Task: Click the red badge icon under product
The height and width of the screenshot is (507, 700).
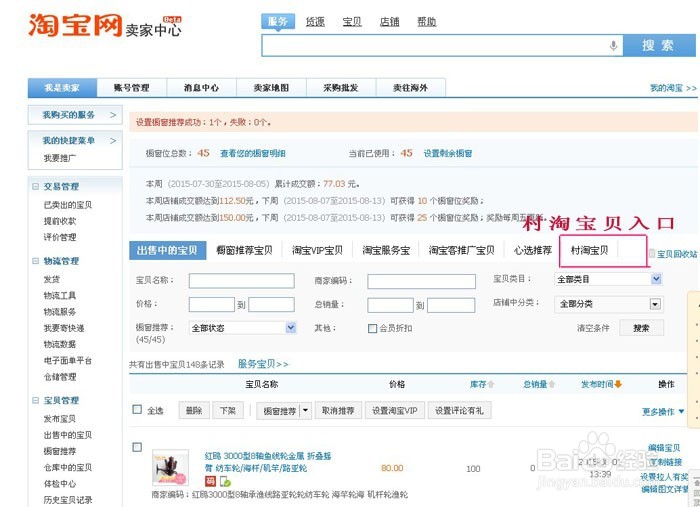Action: point(210,481)
